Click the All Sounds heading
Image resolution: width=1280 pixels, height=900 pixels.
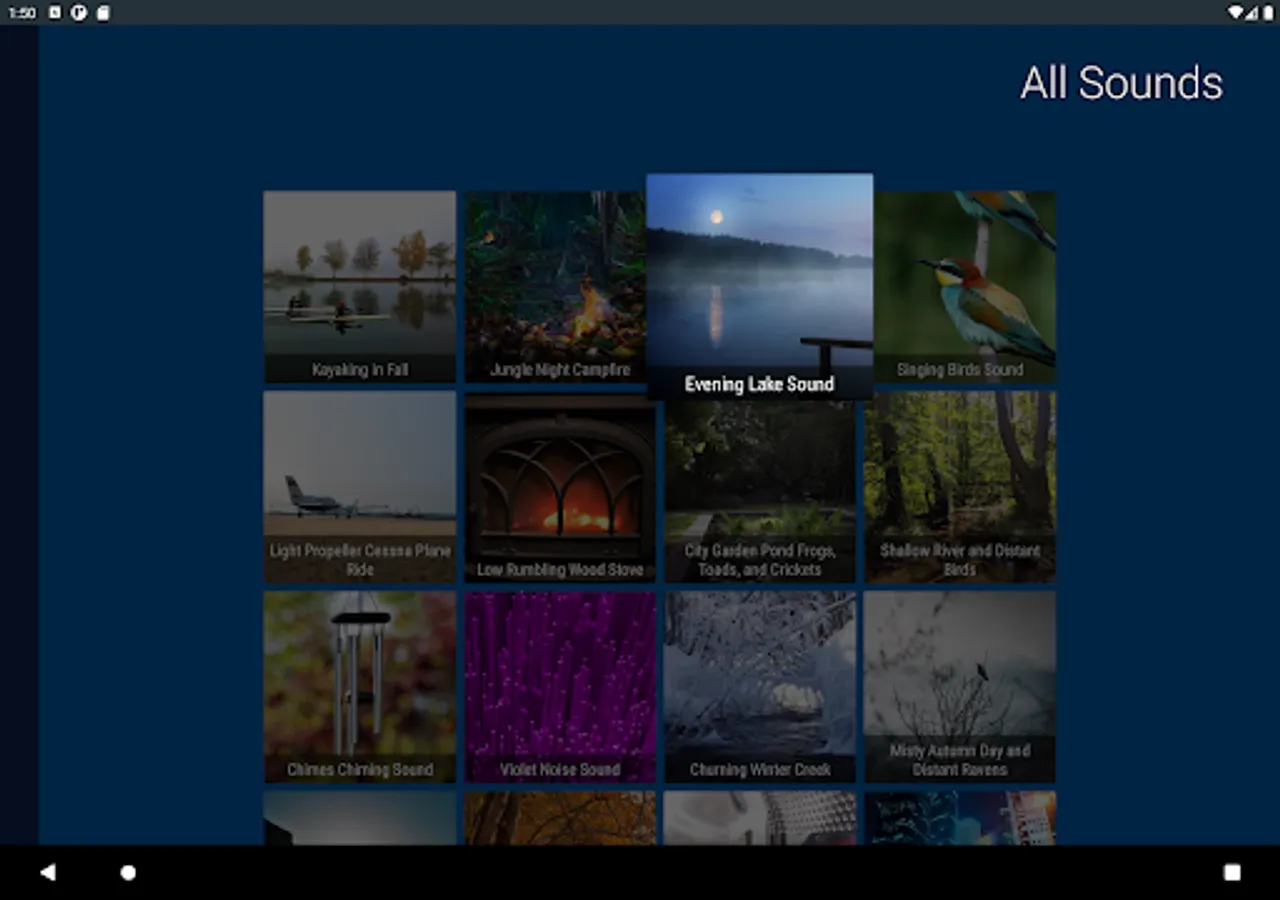click(1120, 83)
